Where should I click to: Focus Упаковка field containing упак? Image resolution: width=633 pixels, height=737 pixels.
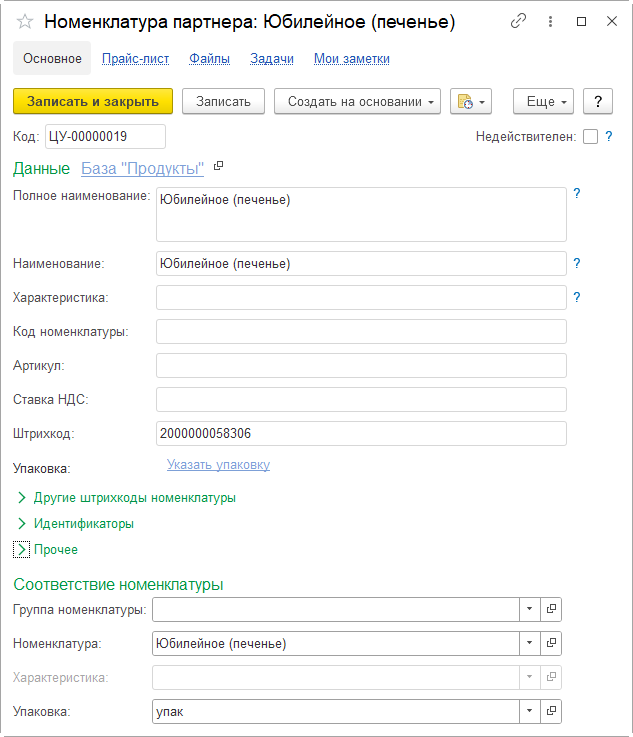[x=336, y=711]
